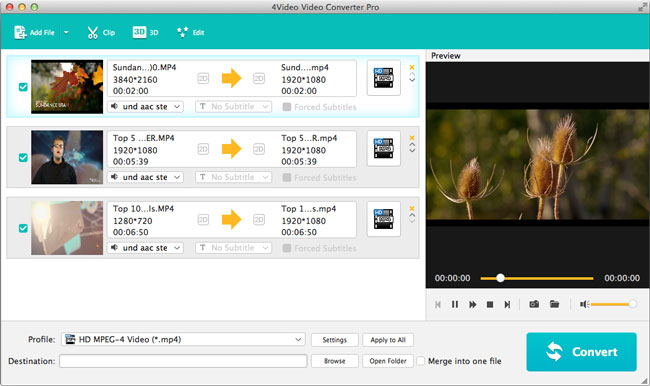Uncheck the Top 10...ls.MP4 video checkbox
650x386 pixels.
(23, 228)
